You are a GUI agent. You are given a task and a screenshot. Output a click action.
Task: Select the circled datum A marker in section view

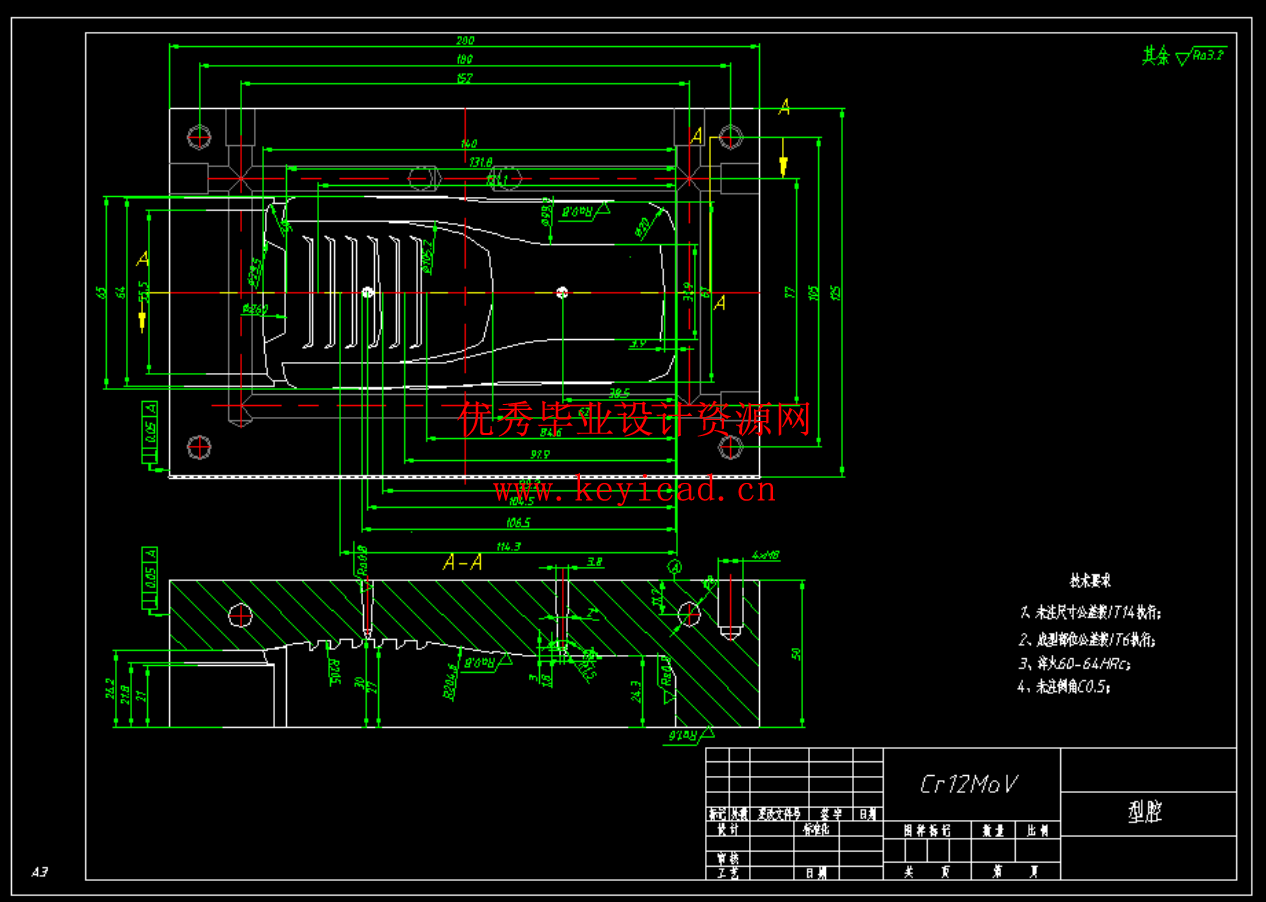pos(675,566)
